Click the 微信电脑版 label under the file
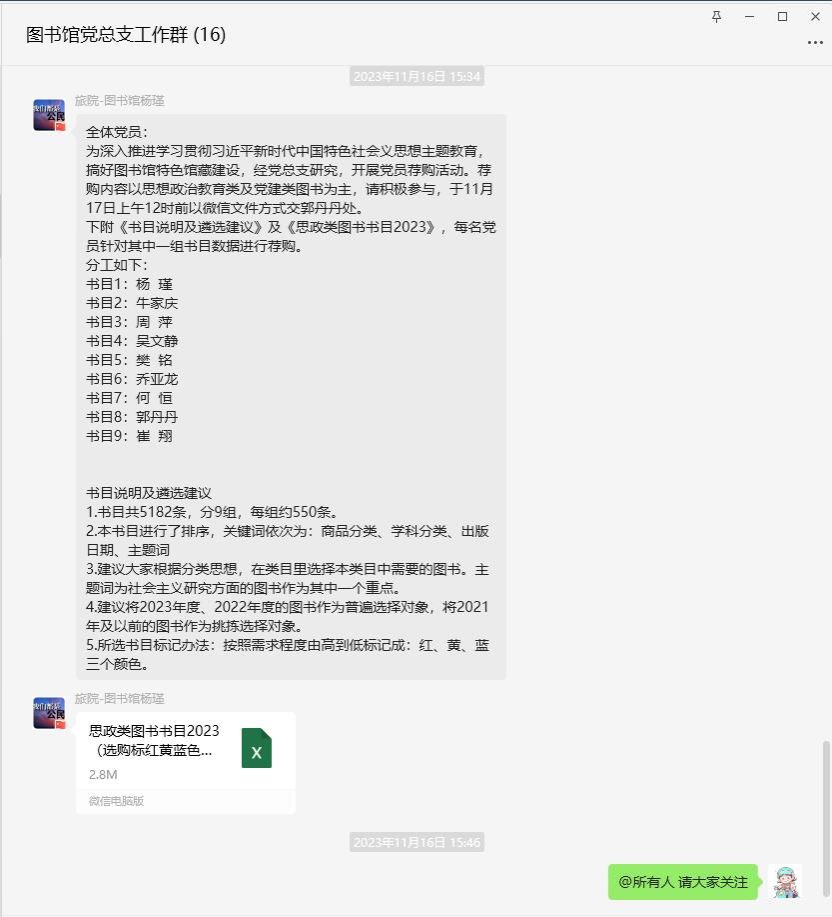 (116, 801)
